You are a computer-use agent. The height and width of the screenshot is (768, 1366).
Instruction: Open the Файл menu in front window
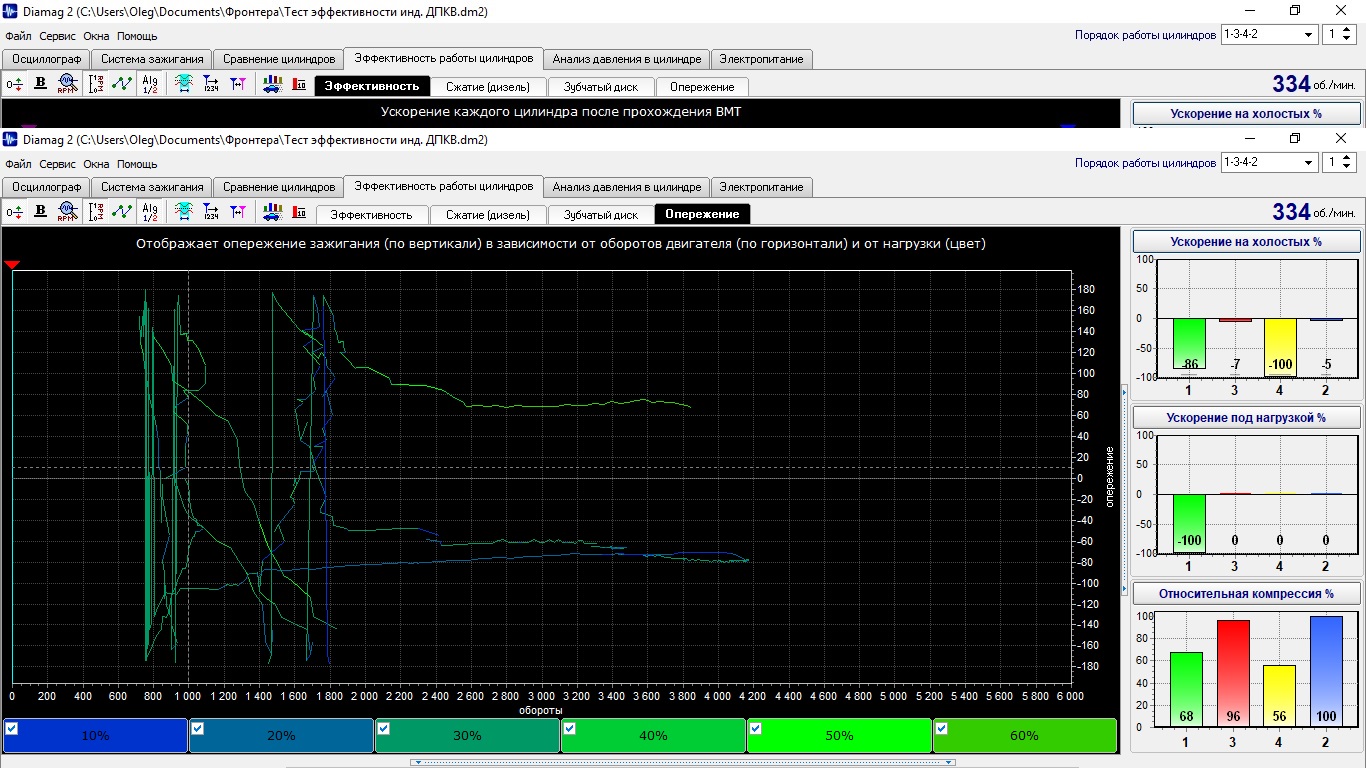coord(18,164)
